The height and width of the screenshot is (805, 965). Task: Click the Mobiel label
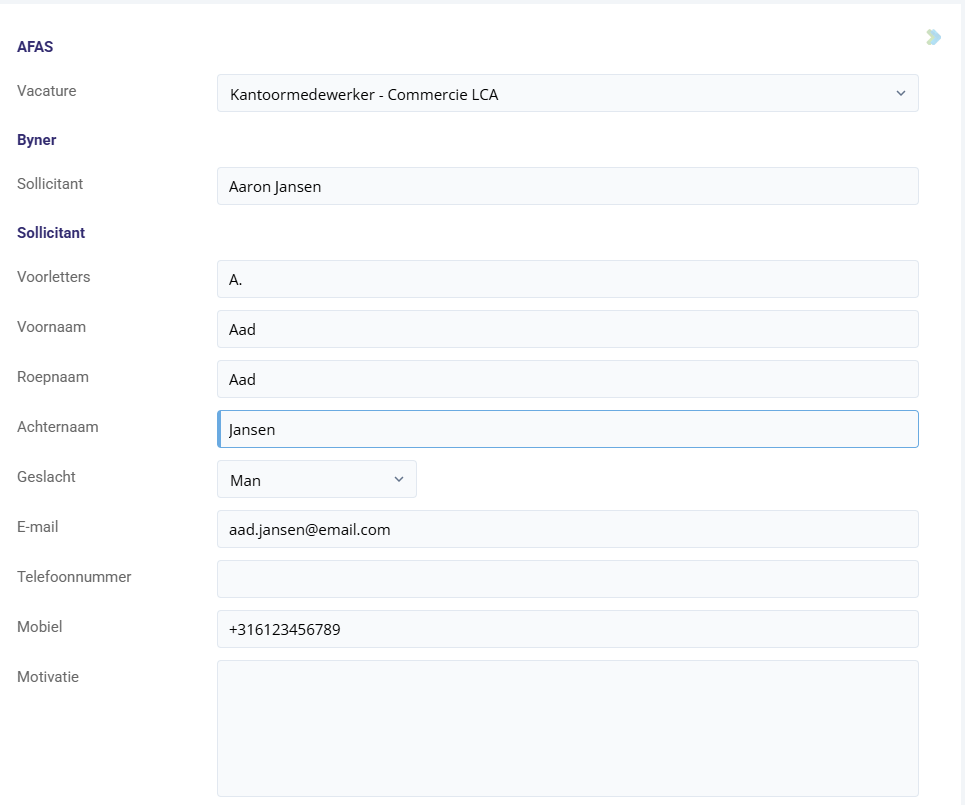[39, 627]
